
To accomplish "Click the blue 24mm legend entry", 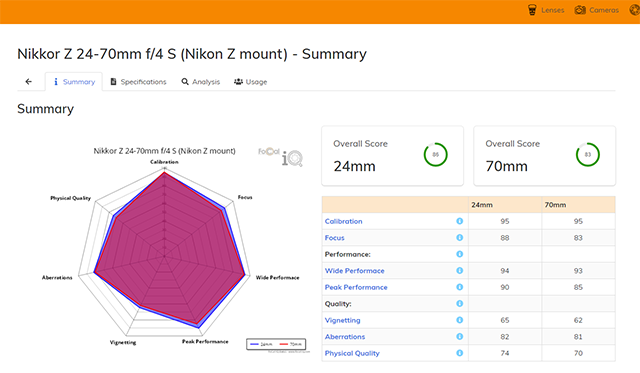I will pyautogui.click(x=261, y=344).
